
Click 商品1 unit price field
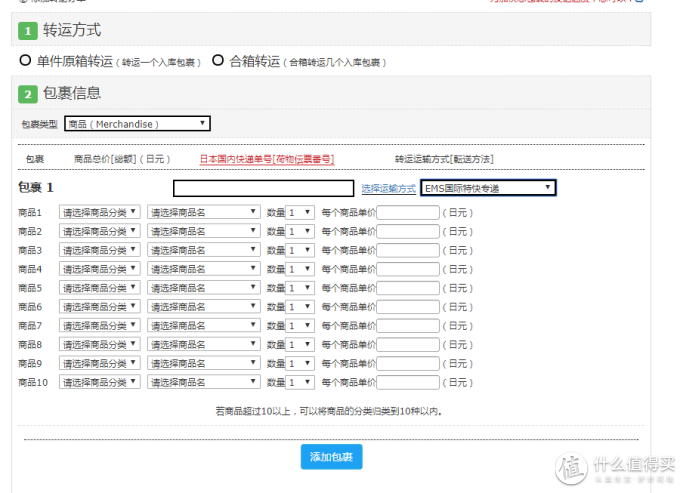(x=408, y=212)
